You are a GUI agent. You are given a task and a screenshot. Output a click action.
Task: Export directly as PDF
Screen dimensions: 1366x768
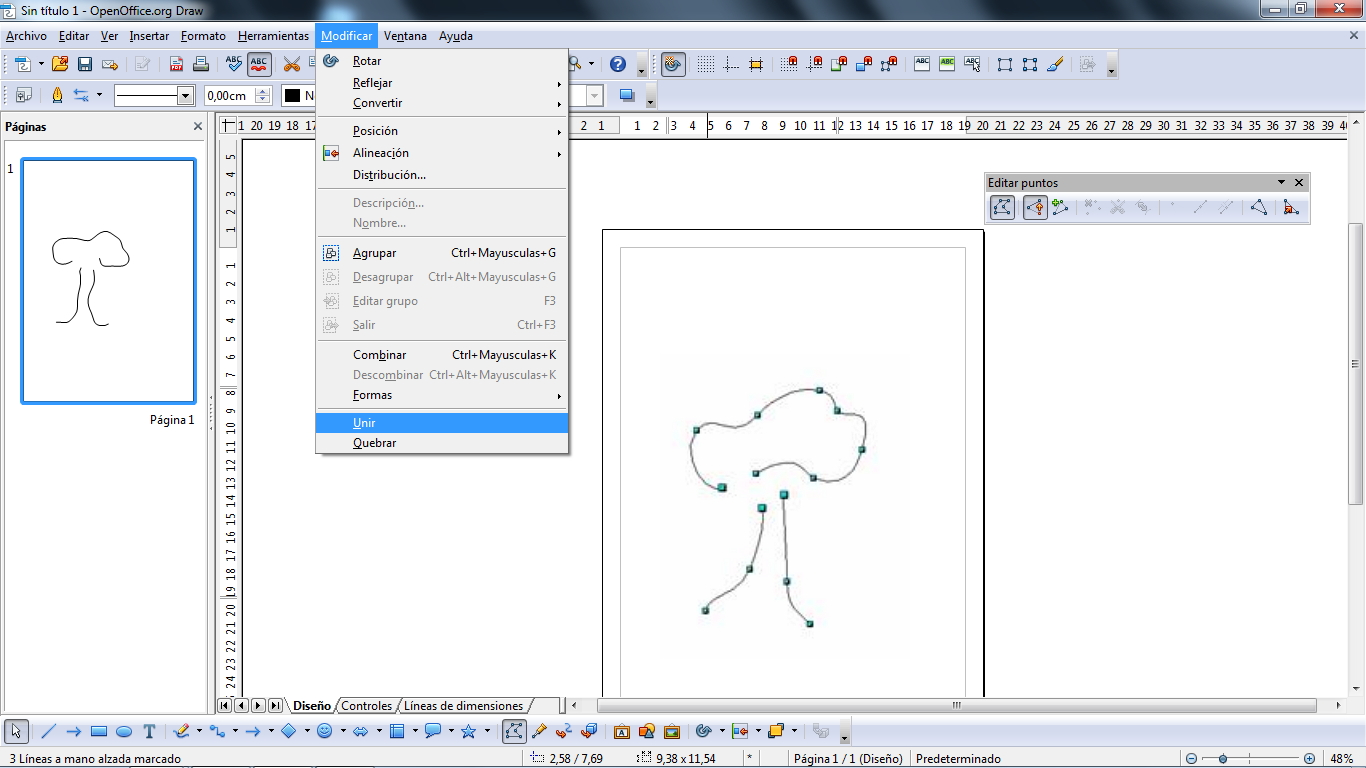177,64
